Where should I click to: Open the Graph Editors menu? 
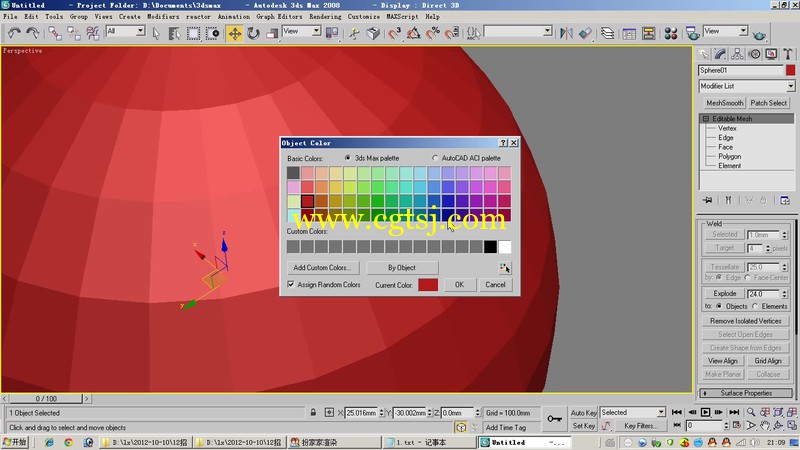pyautogui.click(x=279, y=17)
